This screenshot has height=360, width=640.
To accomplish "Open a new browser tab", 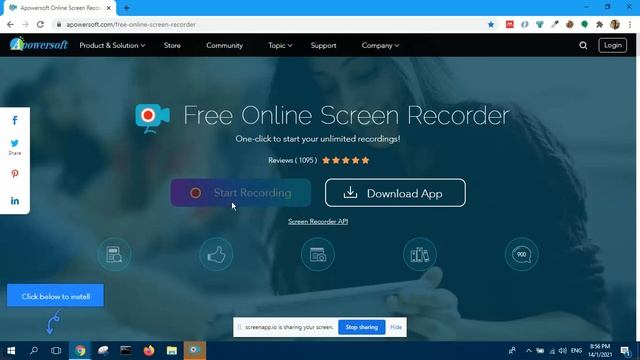I will coord(127,8).
